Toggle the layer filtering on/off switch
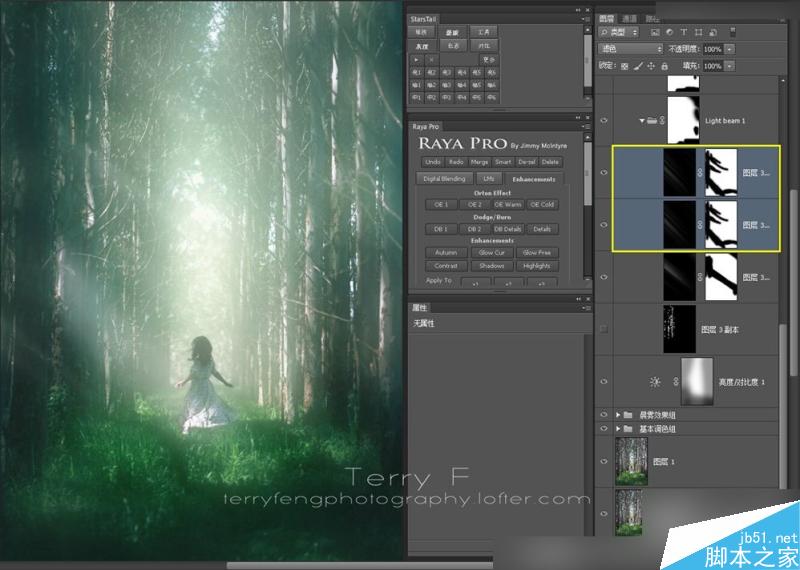 point(733,32)
